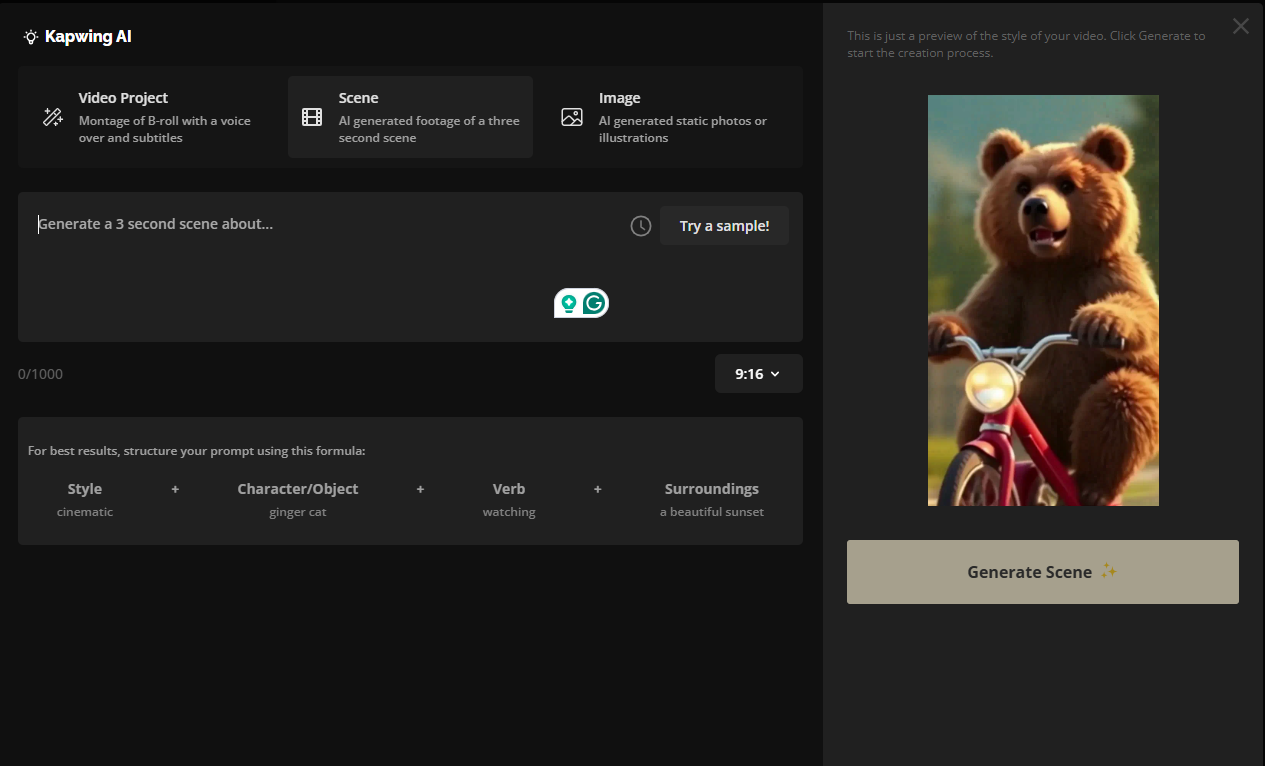Click the Grammarly lightbulb suggestion icon
Viewport: 1265px width, 766px height.
click(x=569, y=303)
